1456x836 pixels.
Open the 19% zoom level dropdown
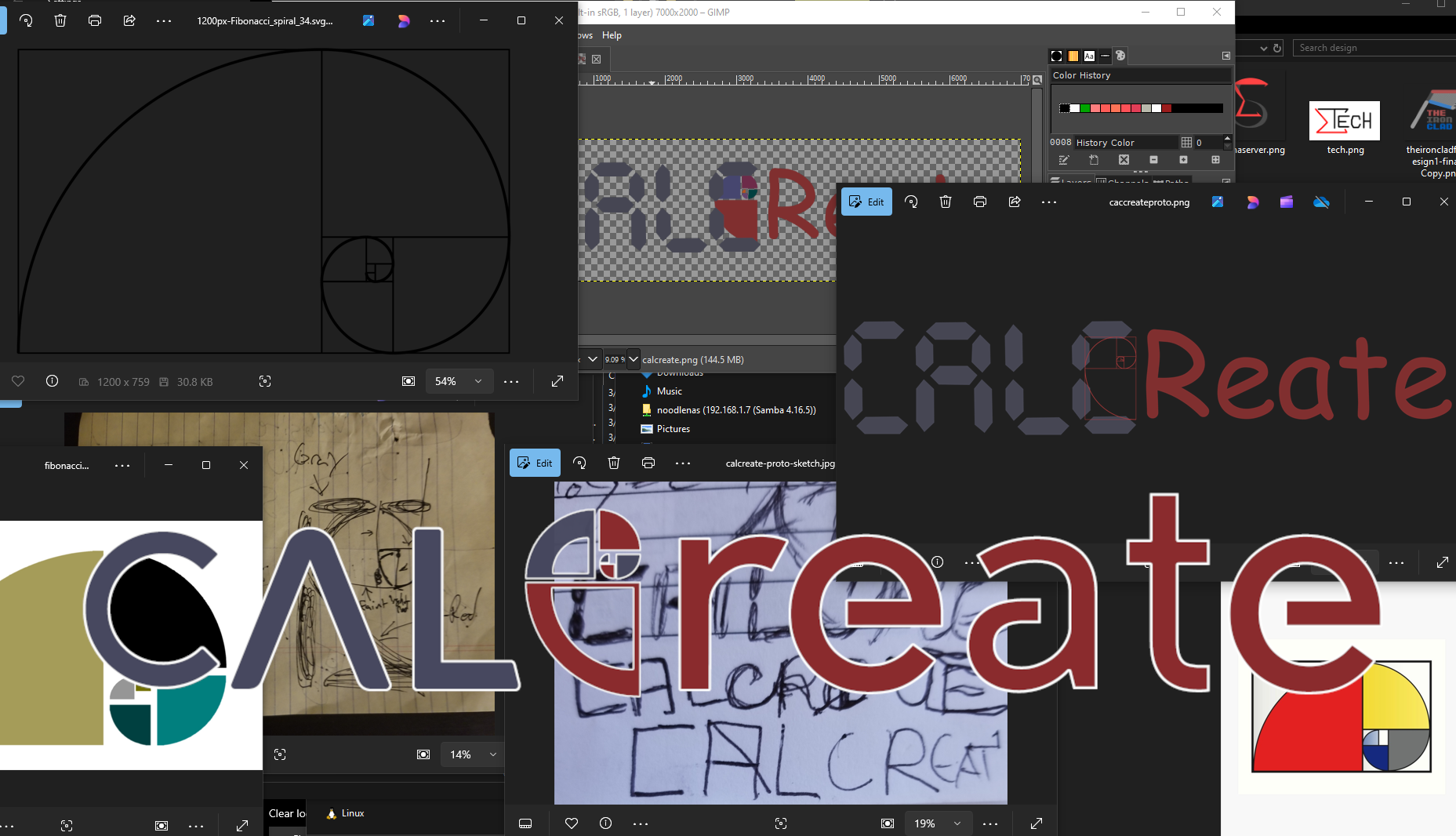click(x=957, y=823)
